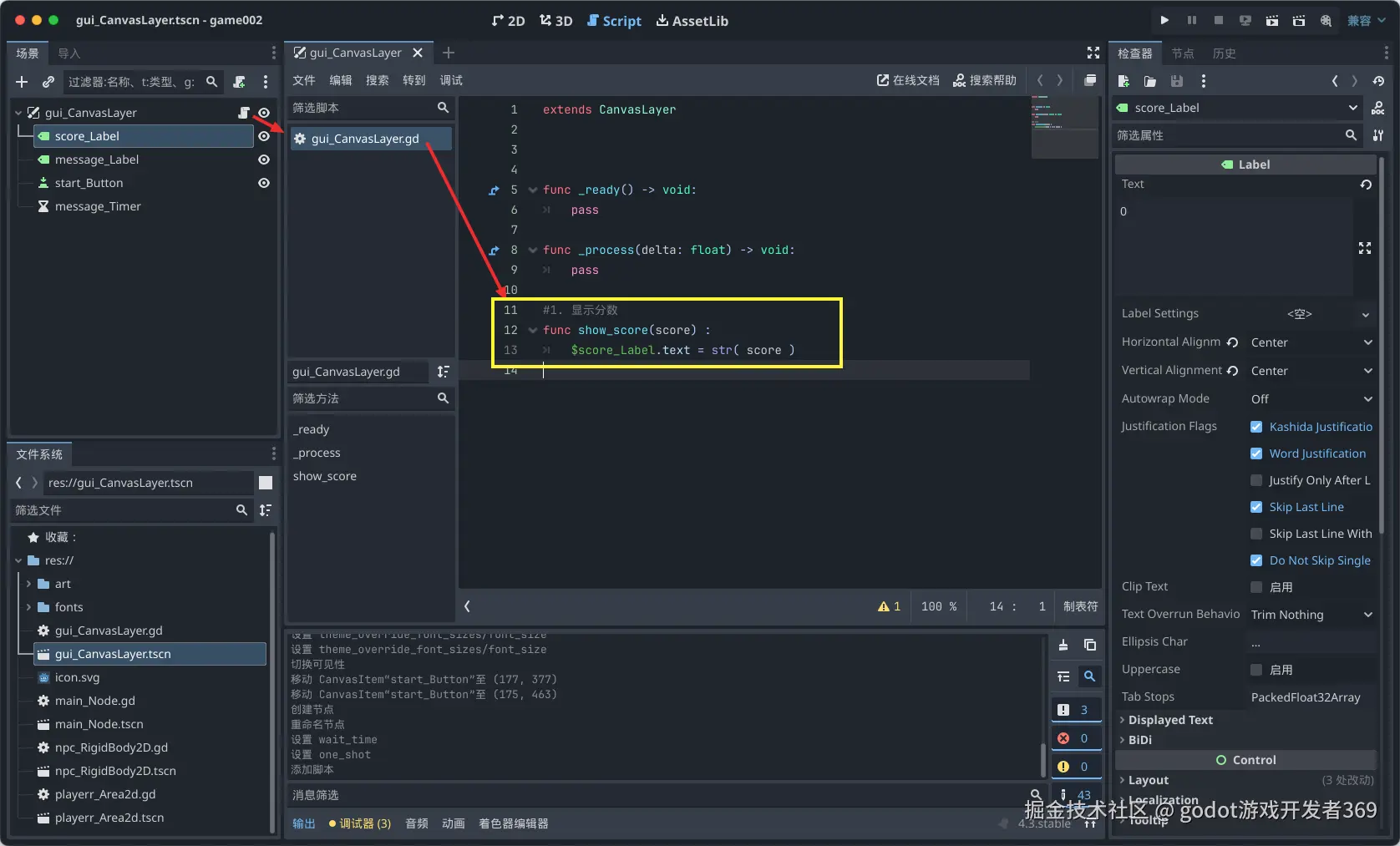The width and height of the screenshot is (1400, 846).
Task: Hide the score_Label node
Action: tap(264, 136)
